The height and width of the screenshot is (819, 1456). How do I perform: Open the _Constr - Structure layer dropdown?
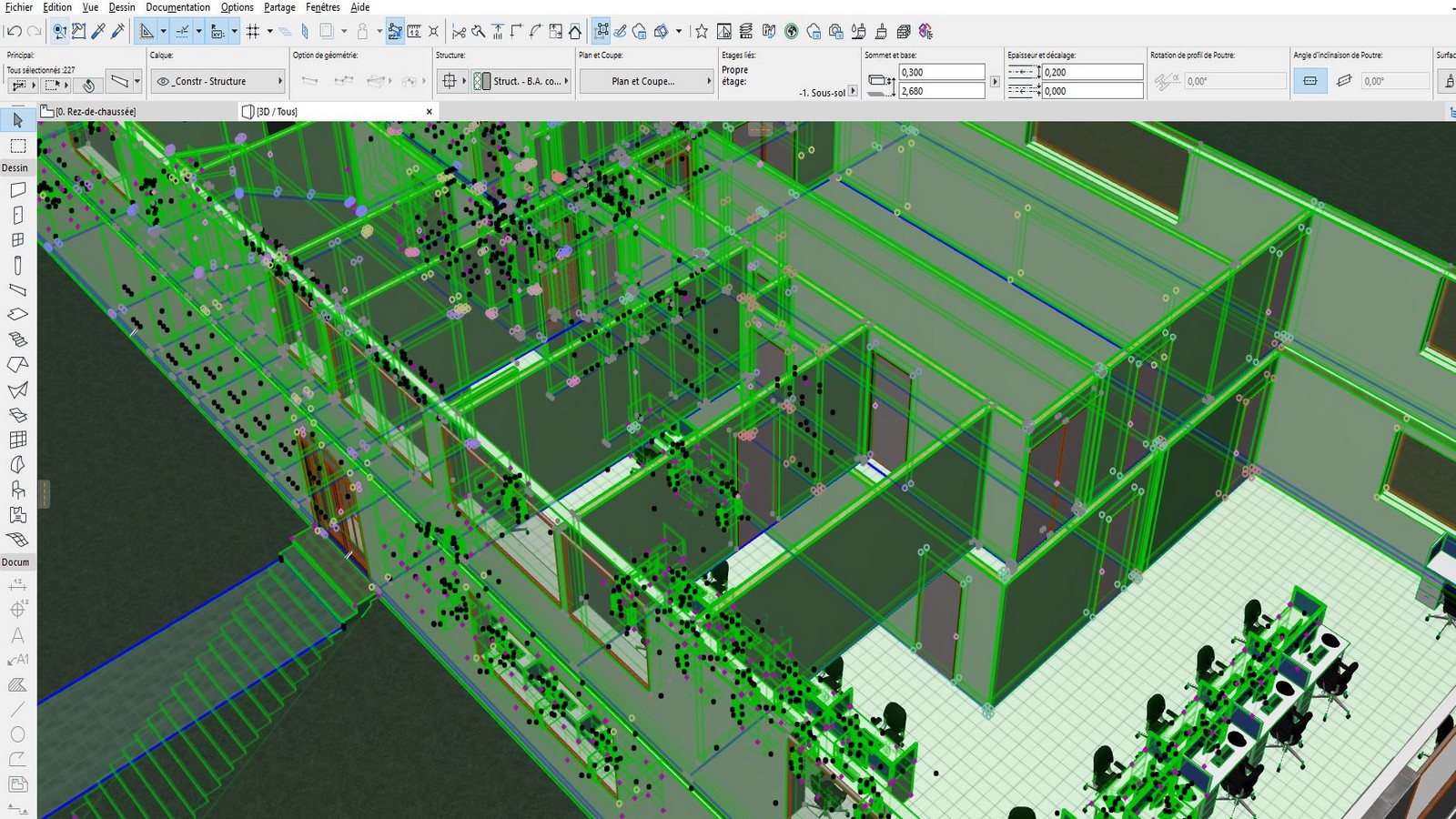pos(217,81)
